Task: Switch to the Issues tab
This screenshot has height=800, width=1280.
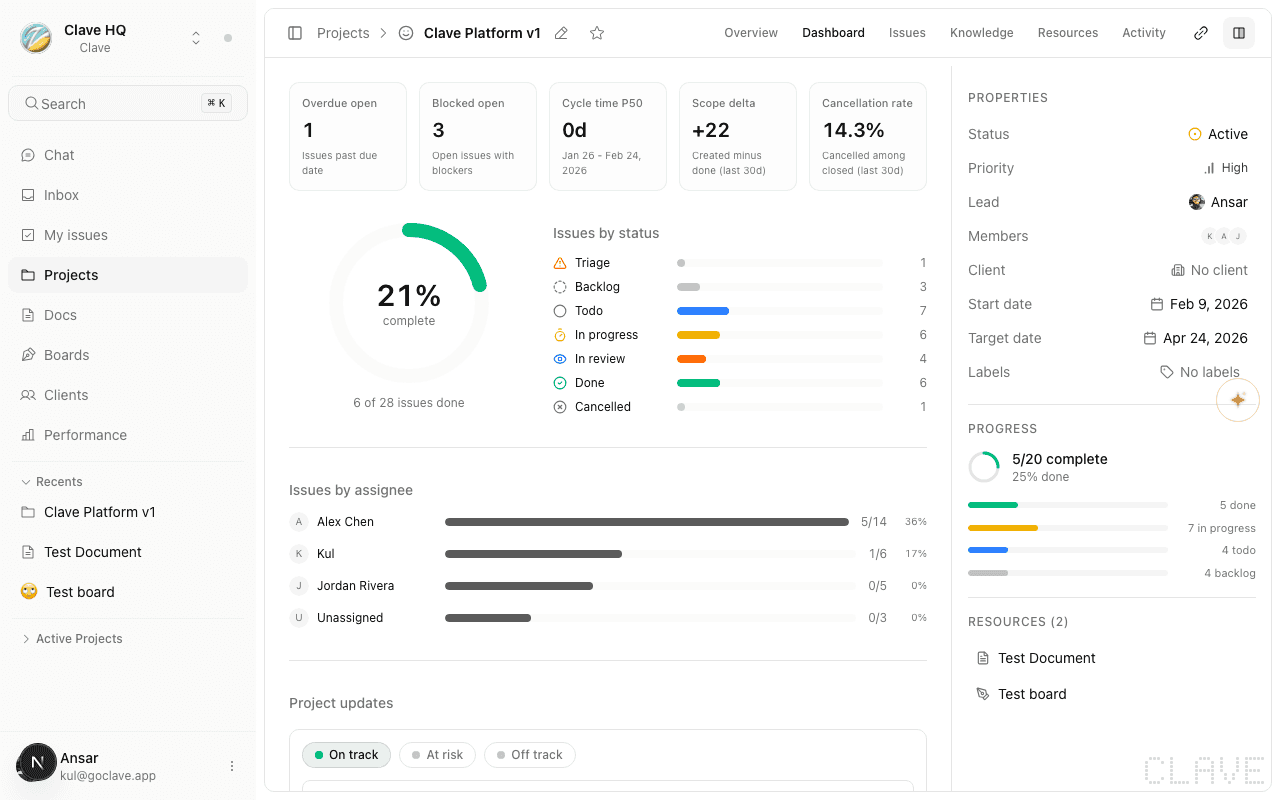Action: click(907, 33)
